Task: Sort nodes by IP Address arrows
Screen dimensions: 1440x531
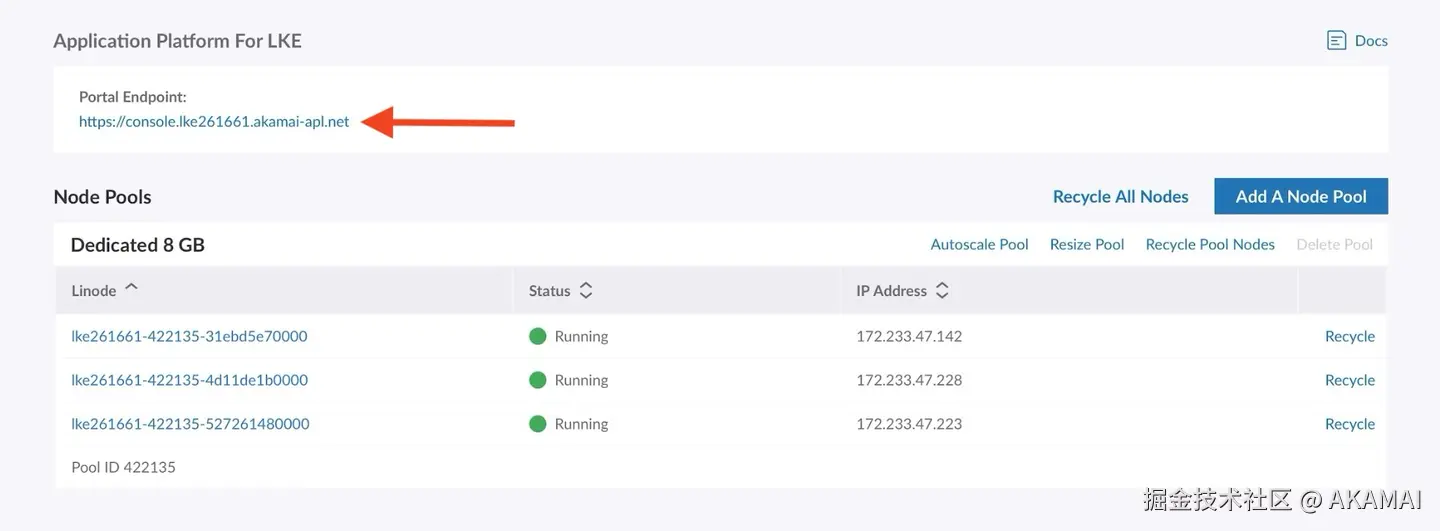Action: [942, 291]
